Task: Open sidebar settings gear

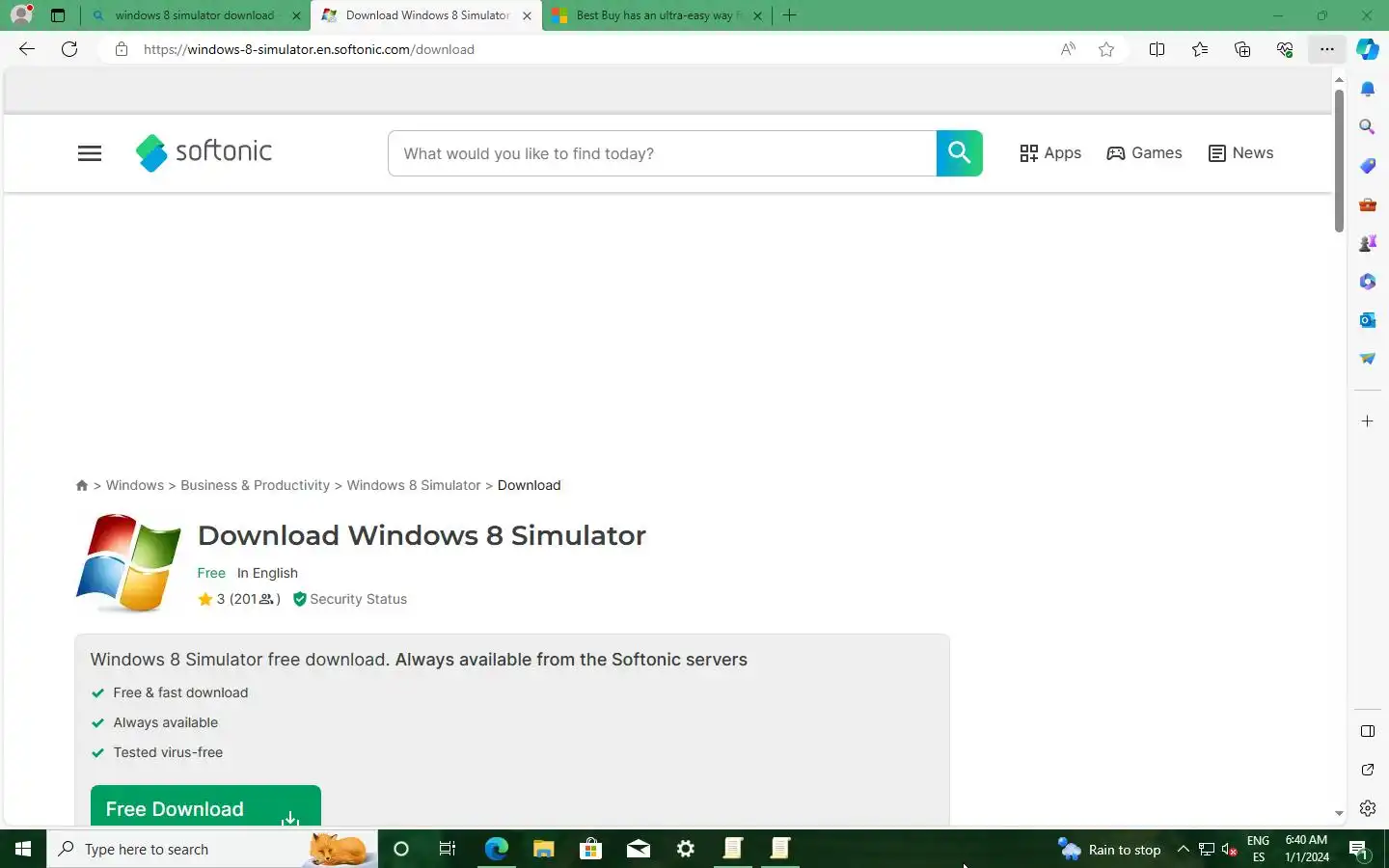Action: pos(1368,808)
